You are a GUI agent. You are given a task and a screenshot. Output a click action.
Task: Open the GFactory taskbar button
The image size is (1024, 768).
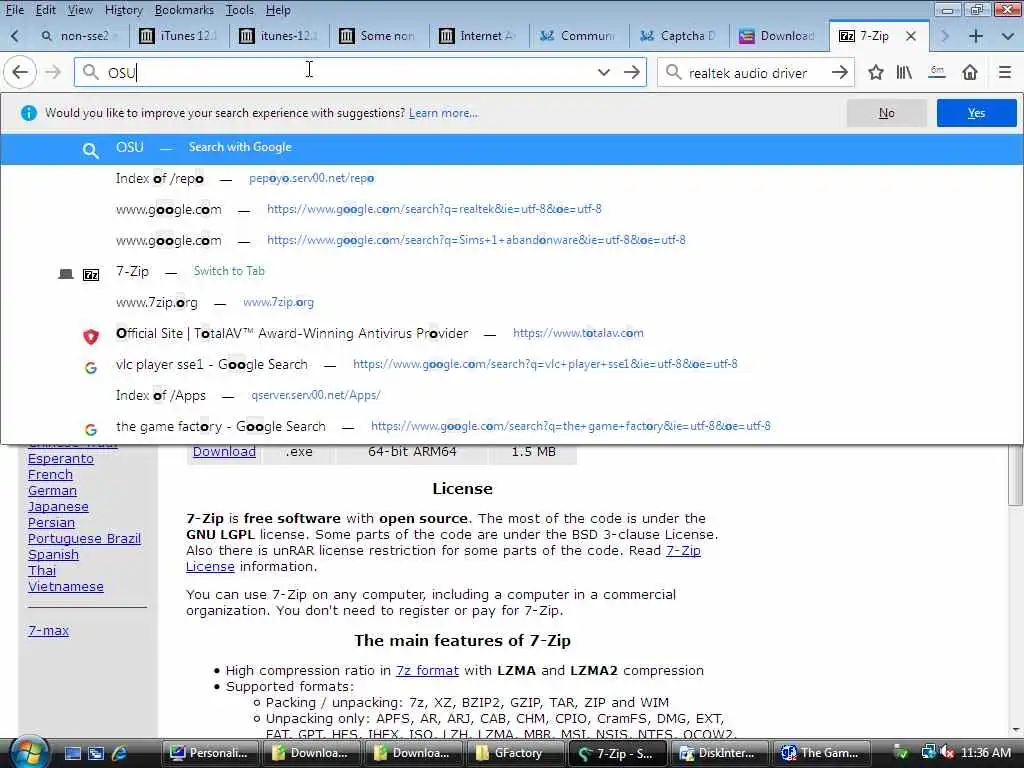[517, 753]
